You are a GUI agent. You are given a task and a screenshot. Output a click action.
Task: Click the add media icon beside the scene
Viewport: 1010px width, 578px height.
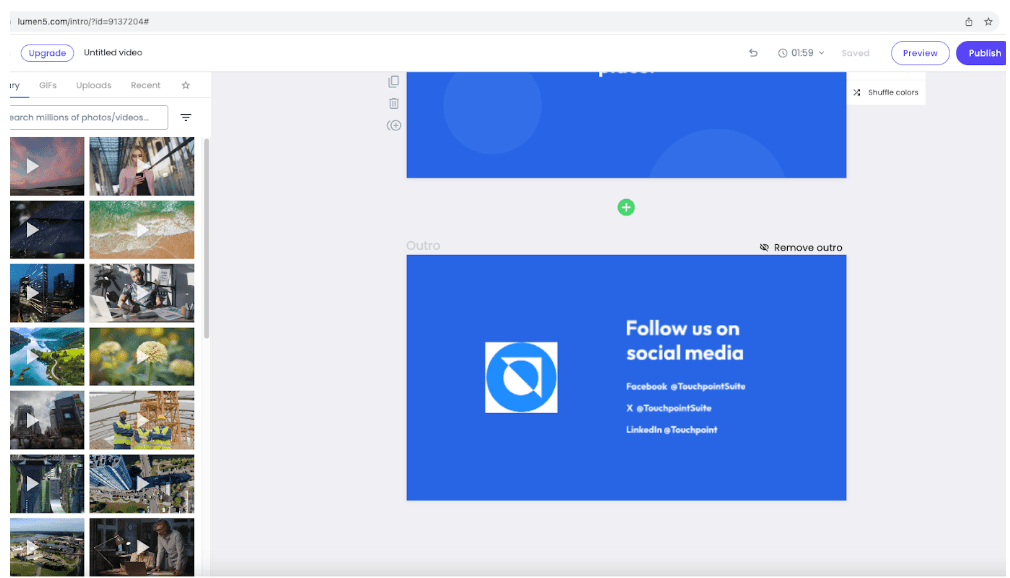392,125
